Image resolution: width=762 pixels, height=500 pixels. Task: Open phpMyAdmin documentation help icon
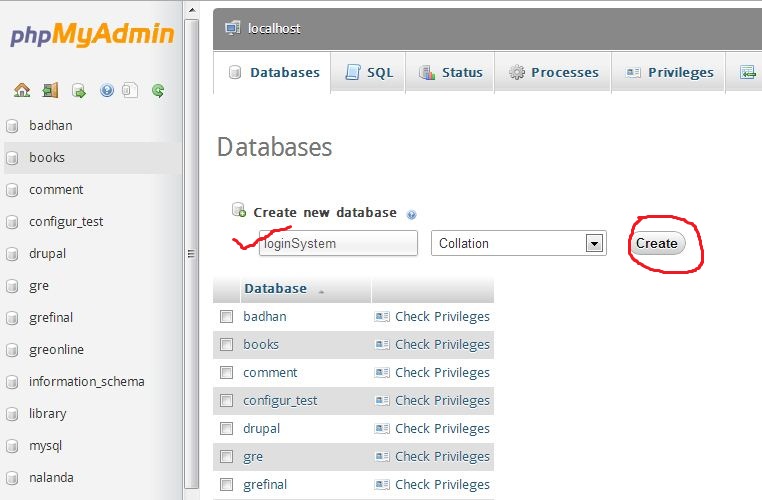[x=107, y=90]
